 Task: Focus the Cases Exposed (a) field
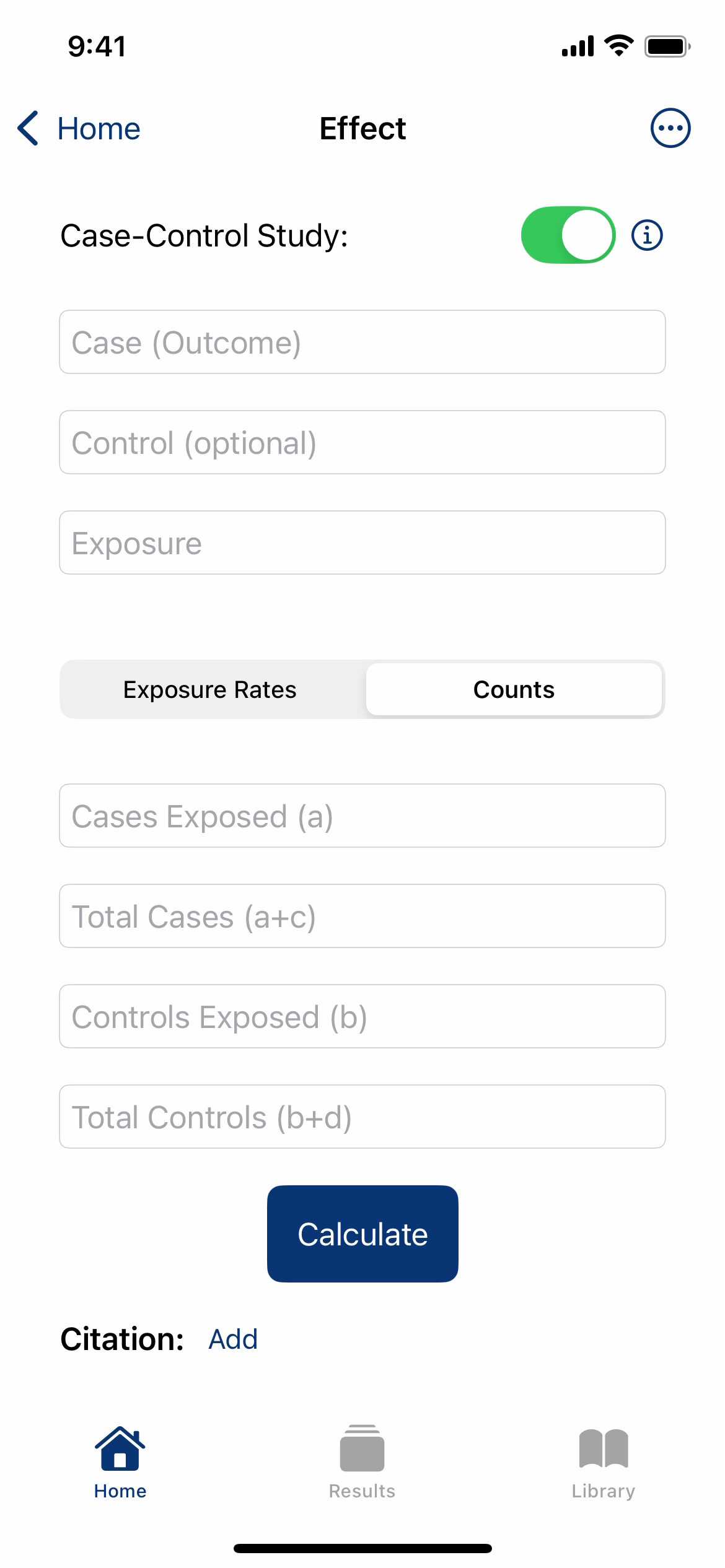pos(362,816)
